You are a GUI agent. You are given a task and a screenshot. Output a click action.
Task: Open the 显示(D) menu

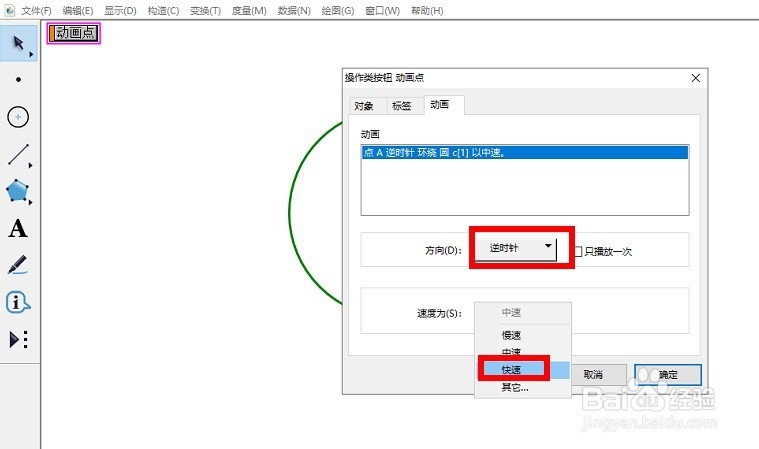click(121, 10)
